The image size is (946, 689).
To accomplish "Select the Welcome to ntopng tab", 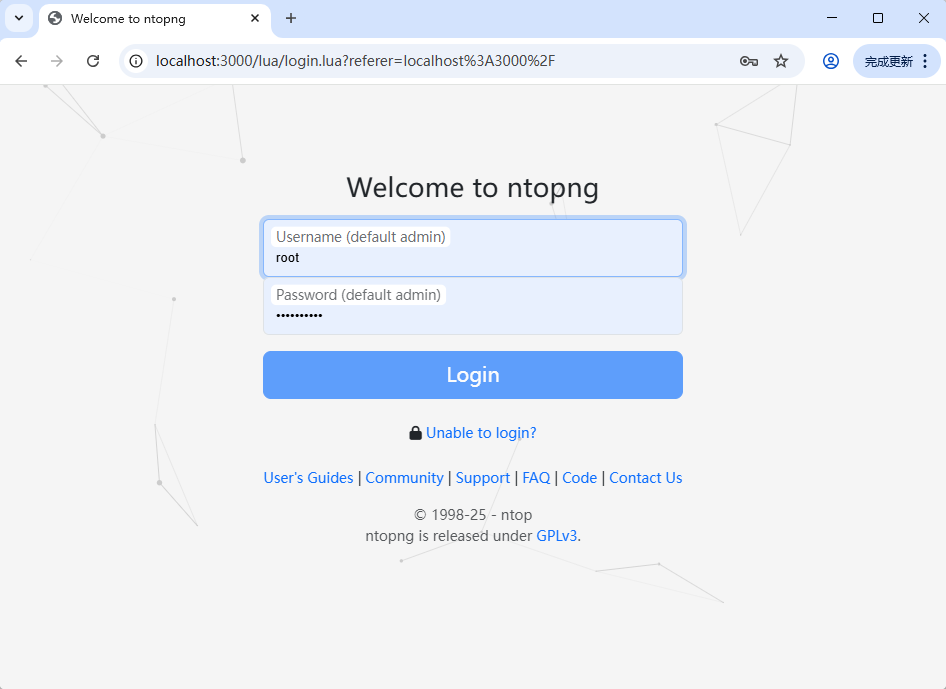I will (x=154, y=19).
